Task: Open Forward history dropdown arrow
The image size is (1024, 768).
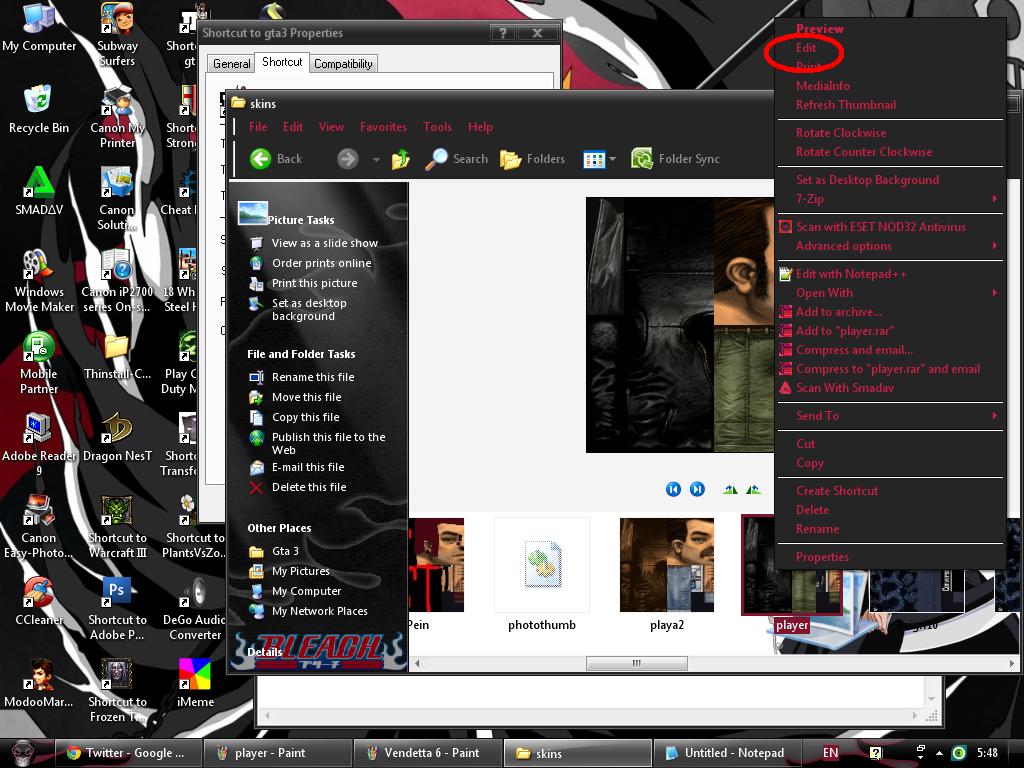Action: tap(376, 159)
